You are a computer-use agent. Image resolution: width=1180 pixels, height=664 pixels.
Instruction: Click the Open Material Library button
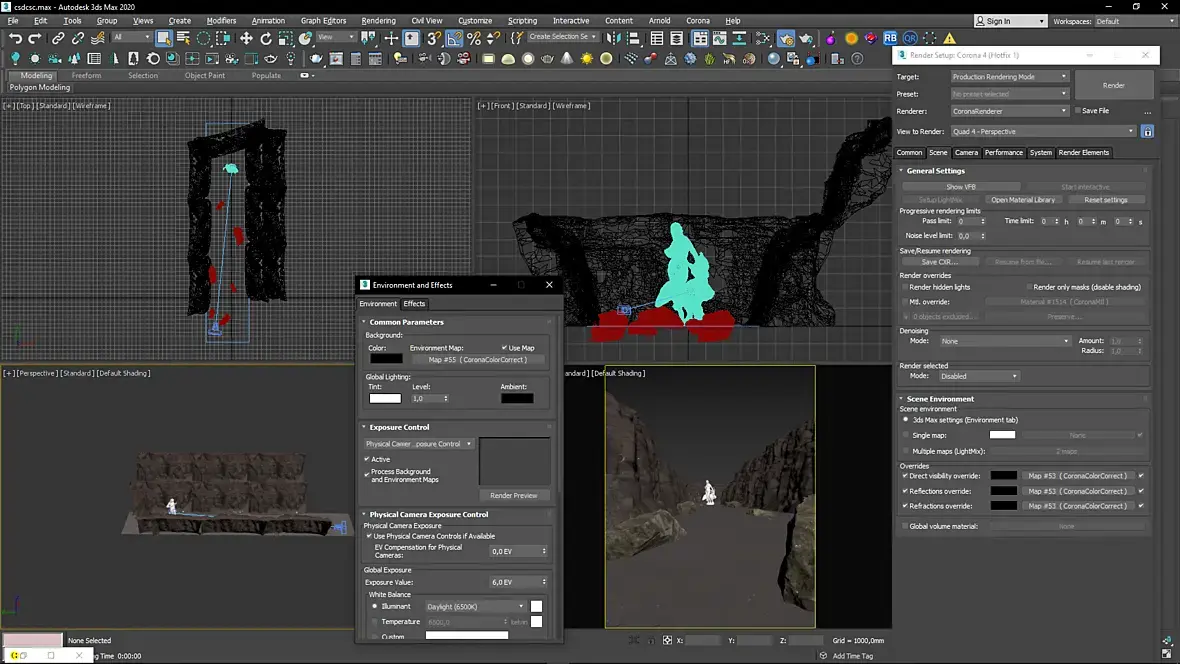[x=1022, y=200]
